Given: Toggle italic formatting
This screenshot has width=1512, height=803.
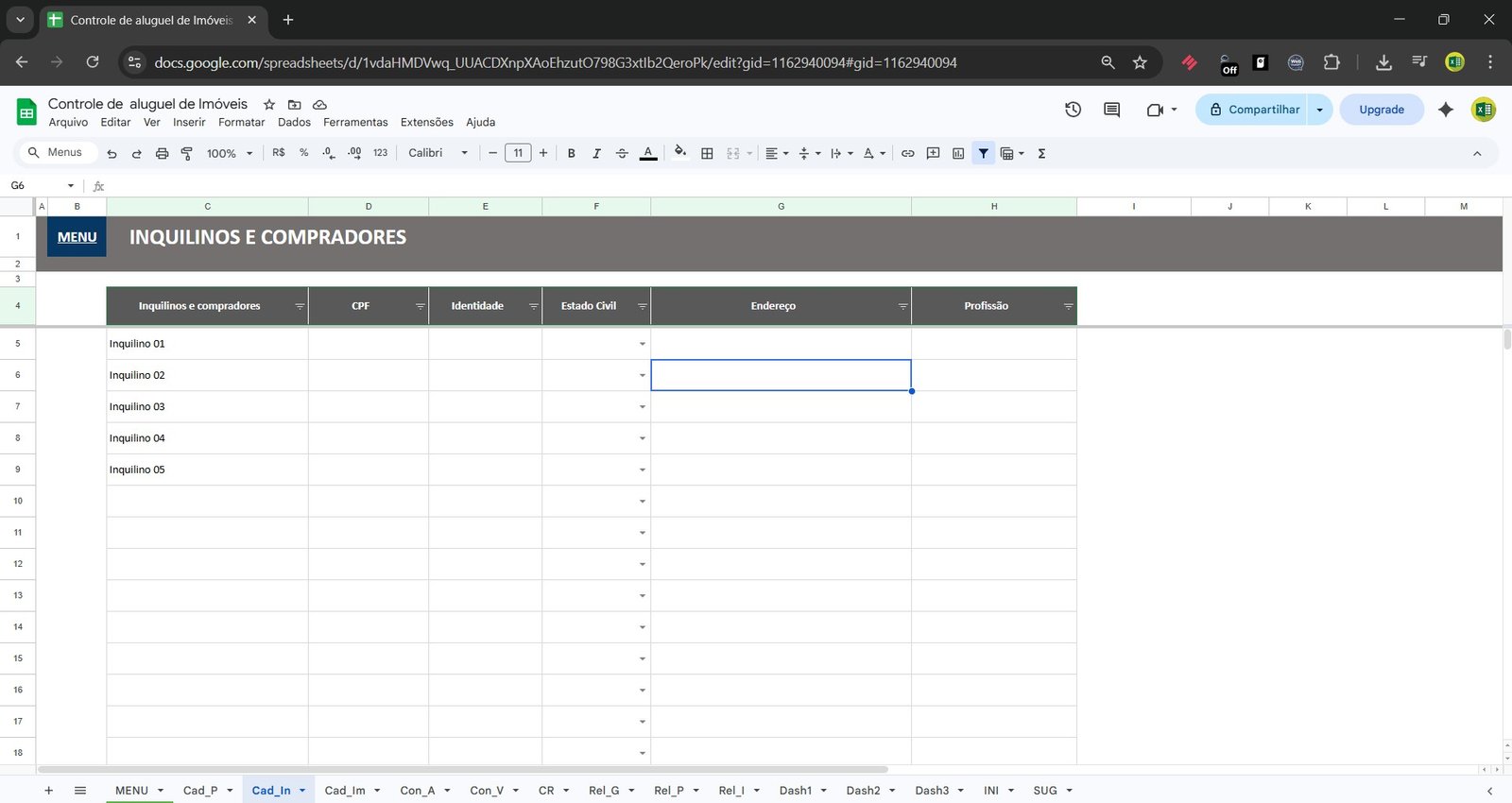Looking at the screenshot, I should 596,153.
